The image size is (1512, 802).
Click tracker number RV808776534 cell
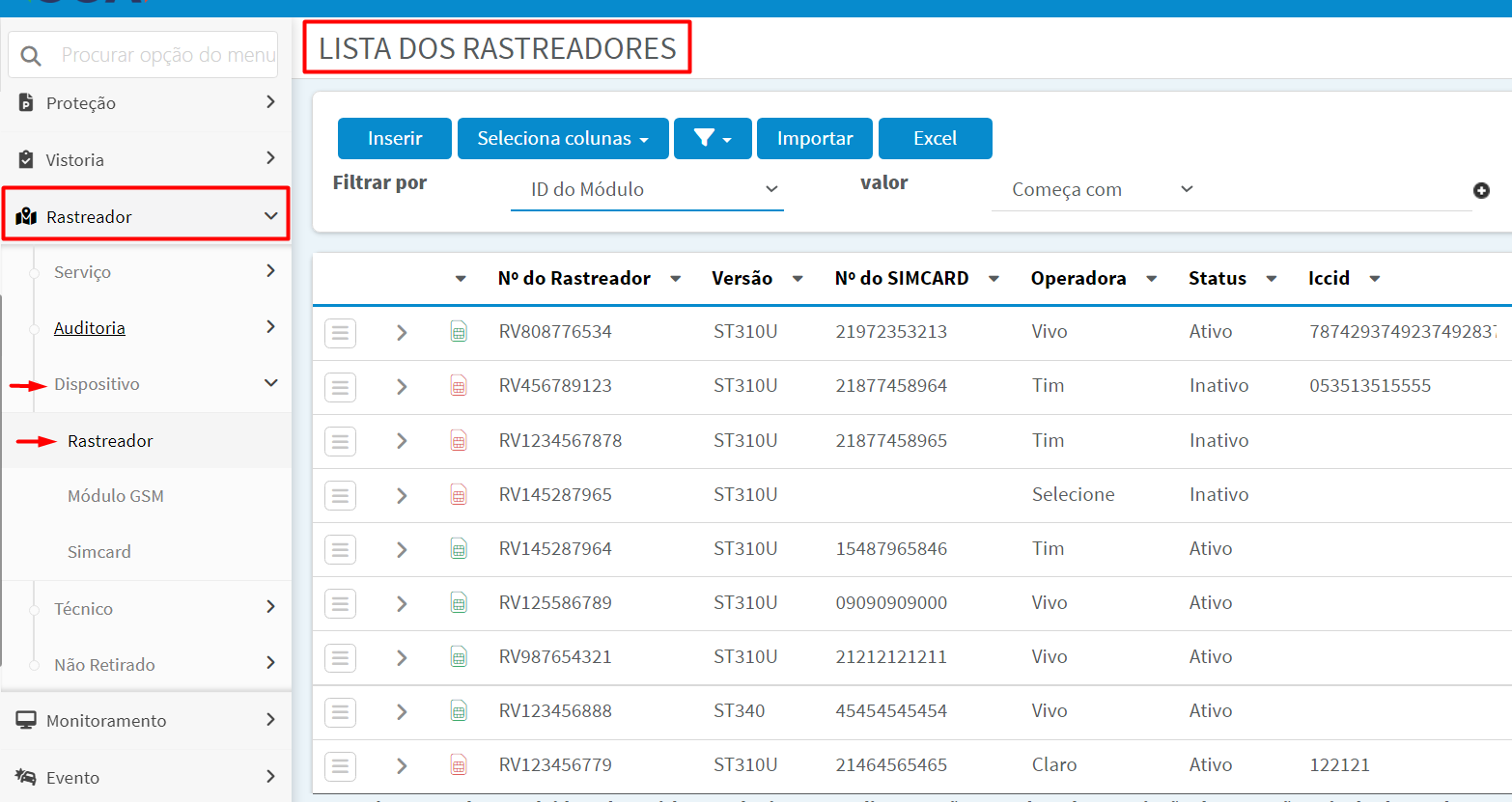(x=555, y=332)
